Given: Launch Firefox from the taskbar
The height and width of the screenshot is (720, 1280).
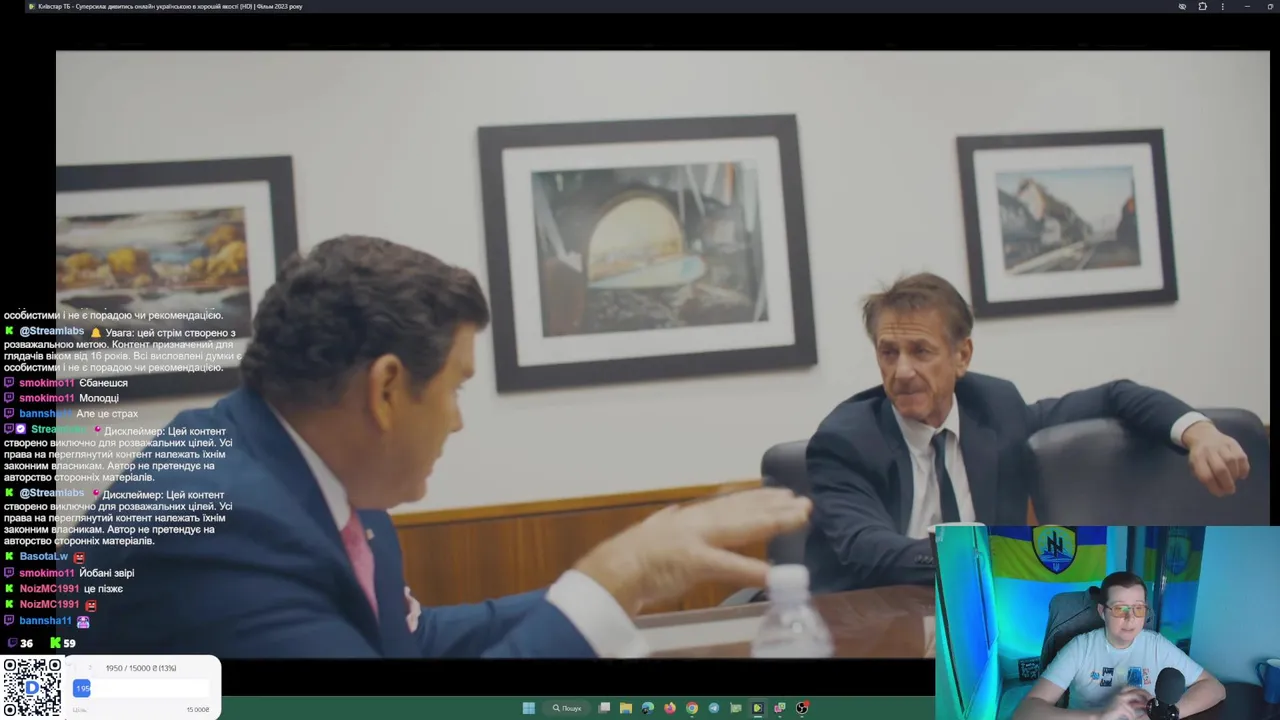Looking at the screenshot, I should 670,708.
